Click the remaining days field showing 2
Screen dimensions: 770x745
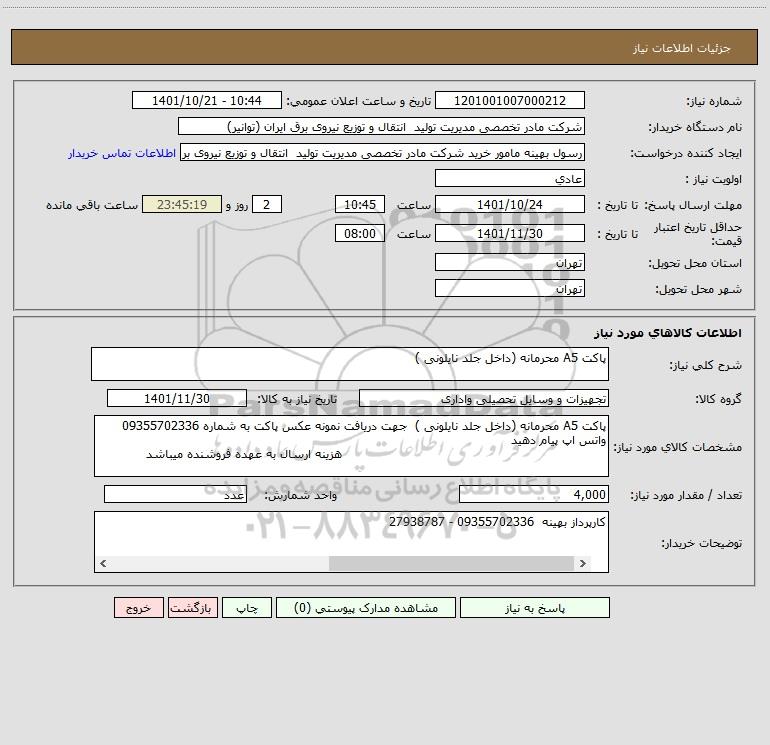click(x=267, y=204)
